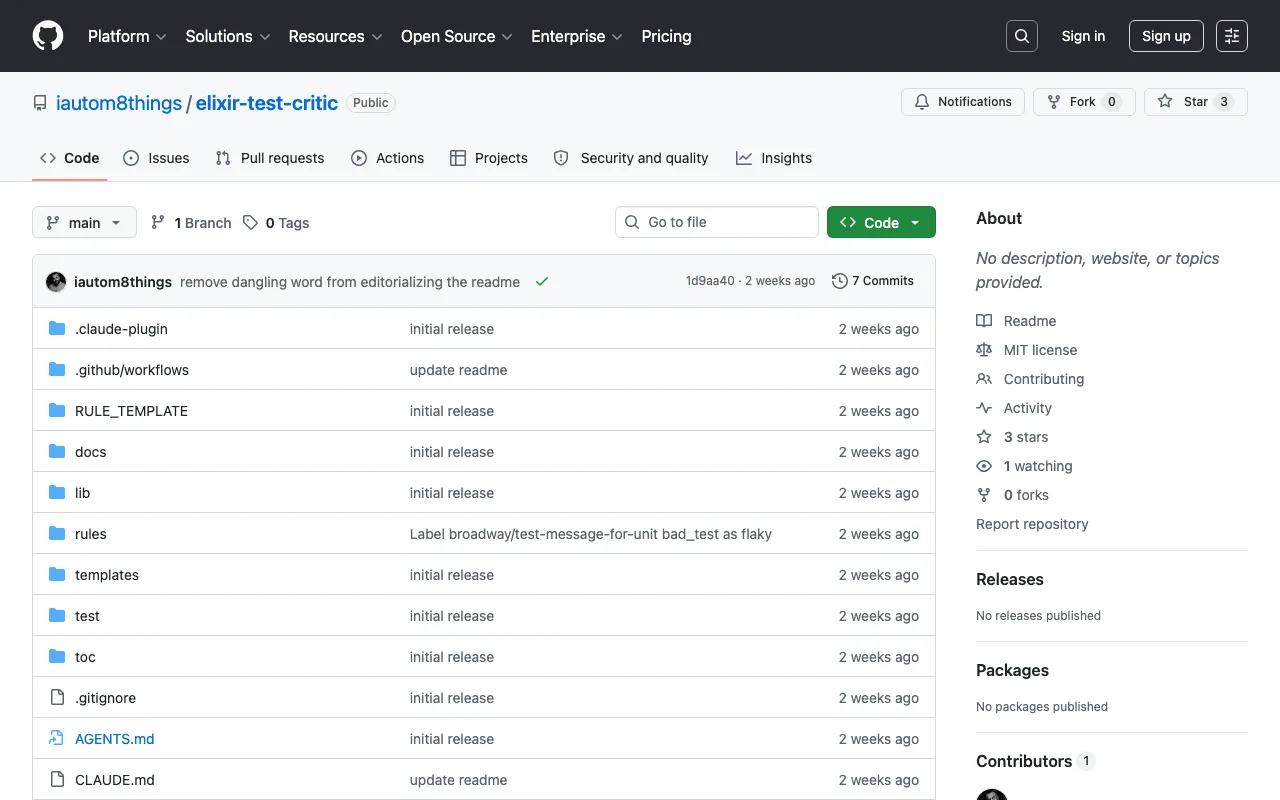Click the GitHub logo icon
This screenshot has width=1280, height=800.
(x=48, y=36)
